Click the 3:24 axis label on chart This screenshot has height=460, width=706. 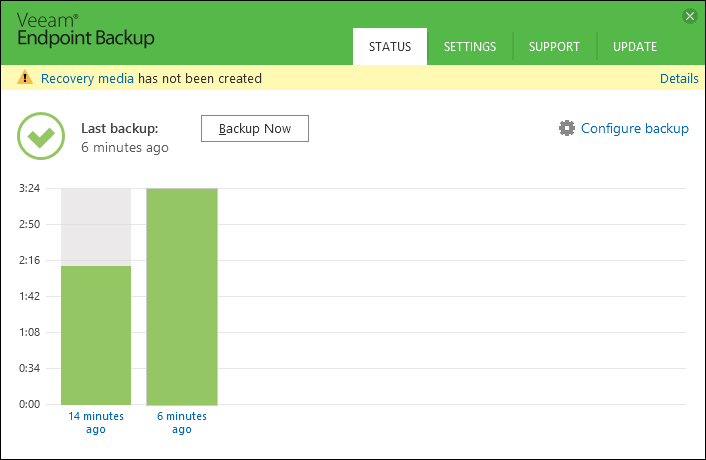29,188
